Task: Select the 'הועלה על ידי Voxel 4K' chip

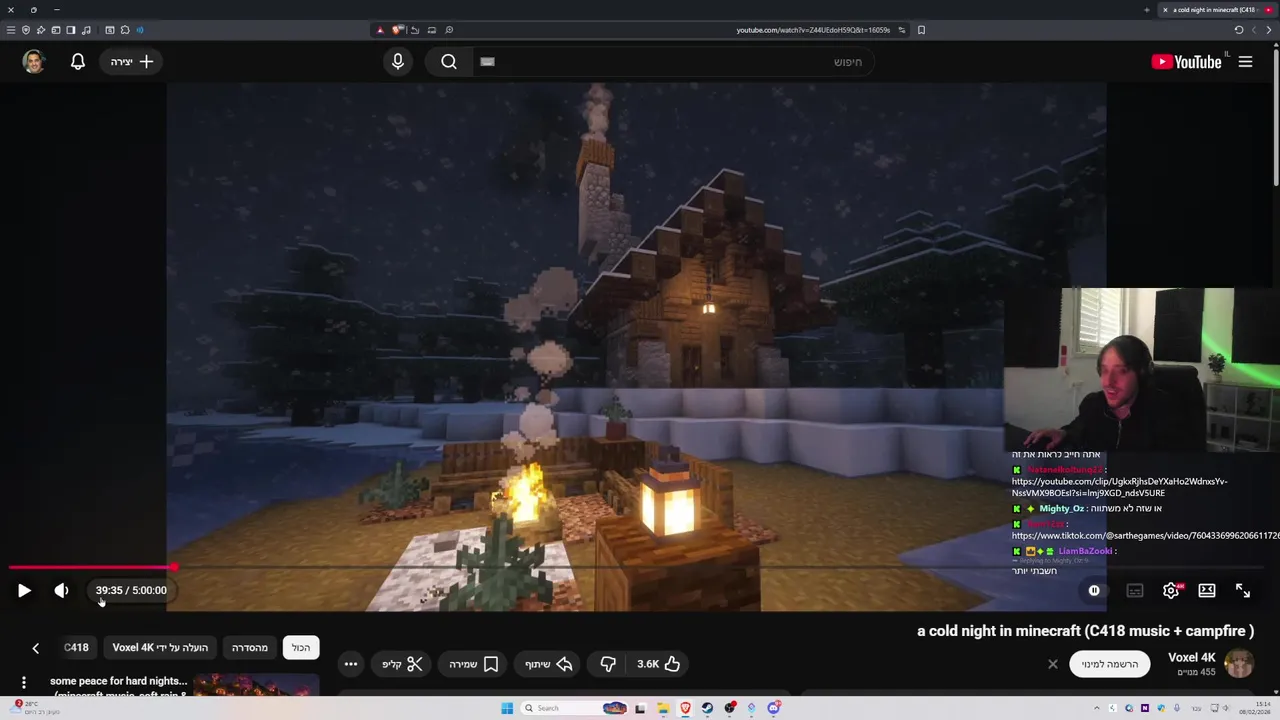Action: 160,648
